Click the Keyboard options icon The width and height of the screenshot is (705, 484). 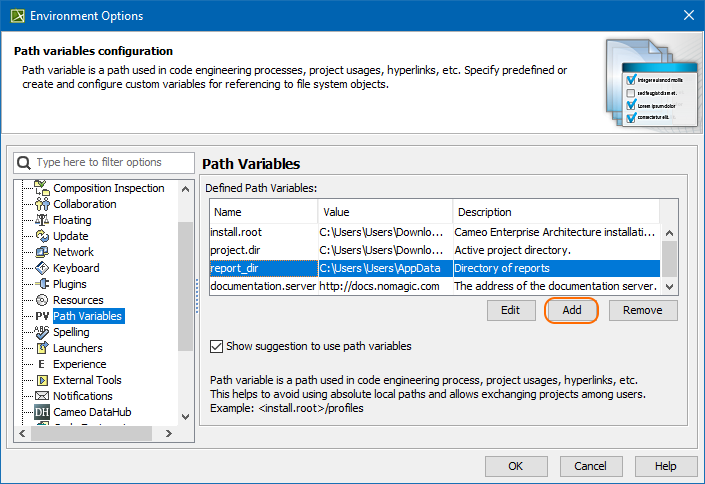coord(42,268)
